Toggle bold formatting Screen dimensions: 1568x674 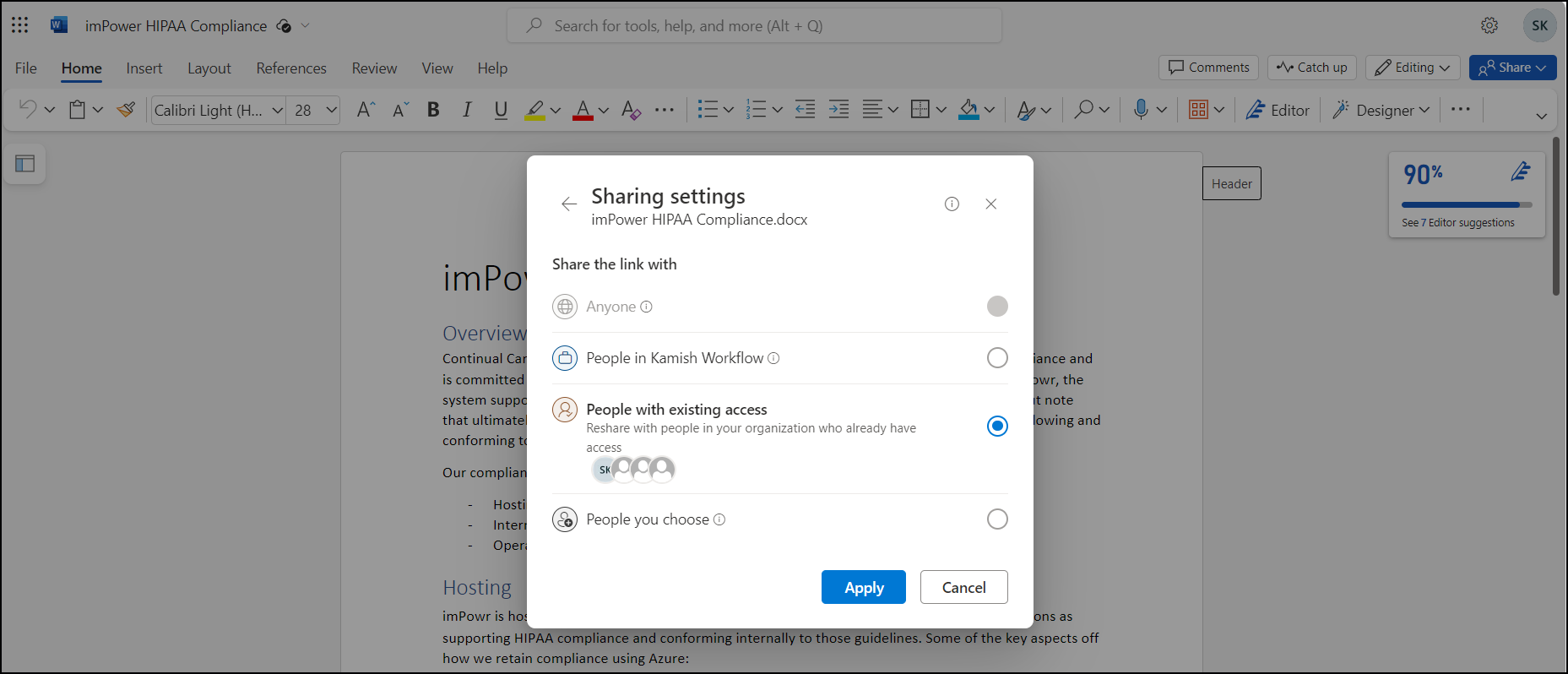point(433,110)
